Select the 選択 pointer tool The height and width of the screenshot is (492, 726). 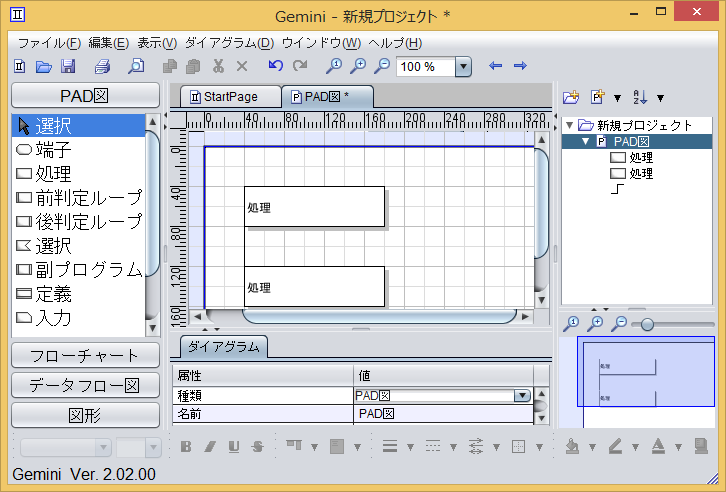pos(79,125)
